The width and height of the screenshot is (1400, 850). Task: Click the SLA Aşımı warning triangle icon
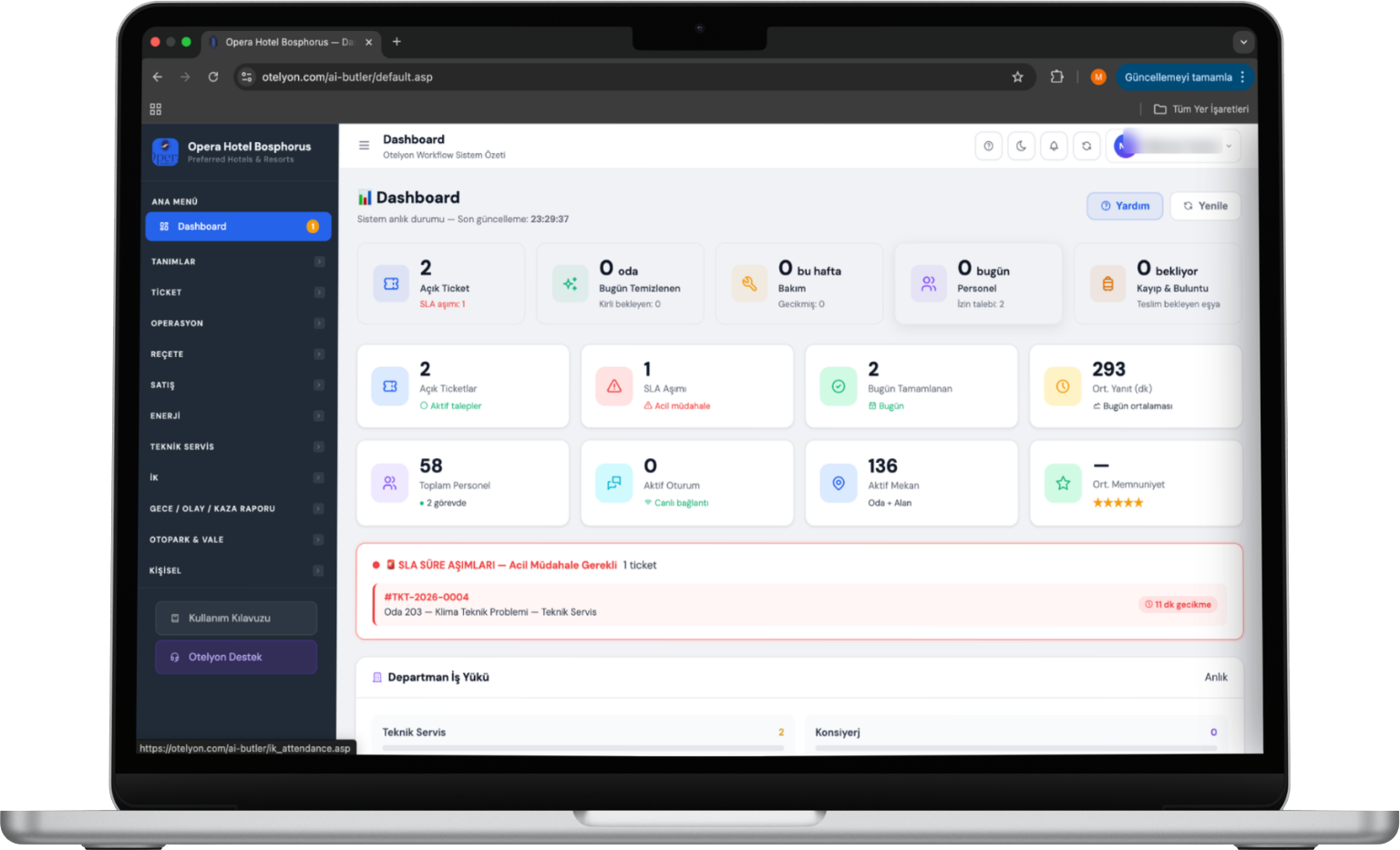[x=614, y=386]
